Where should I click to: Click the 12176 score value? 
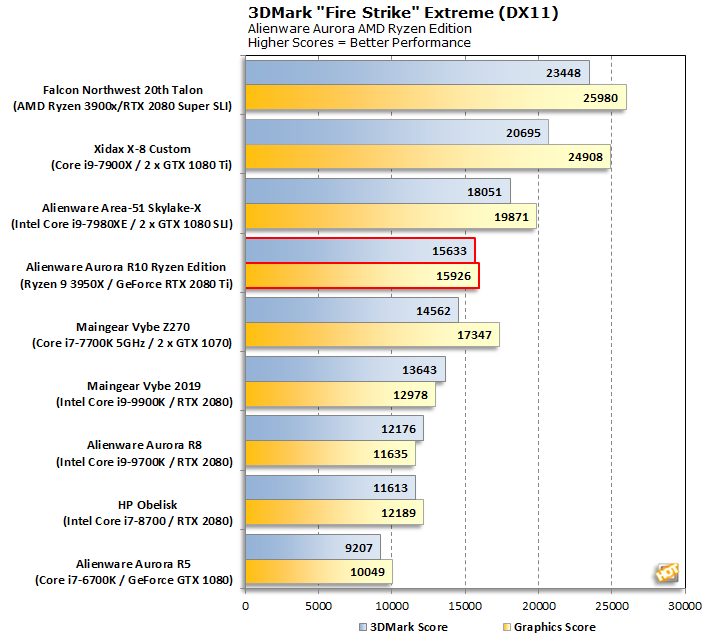398,429
